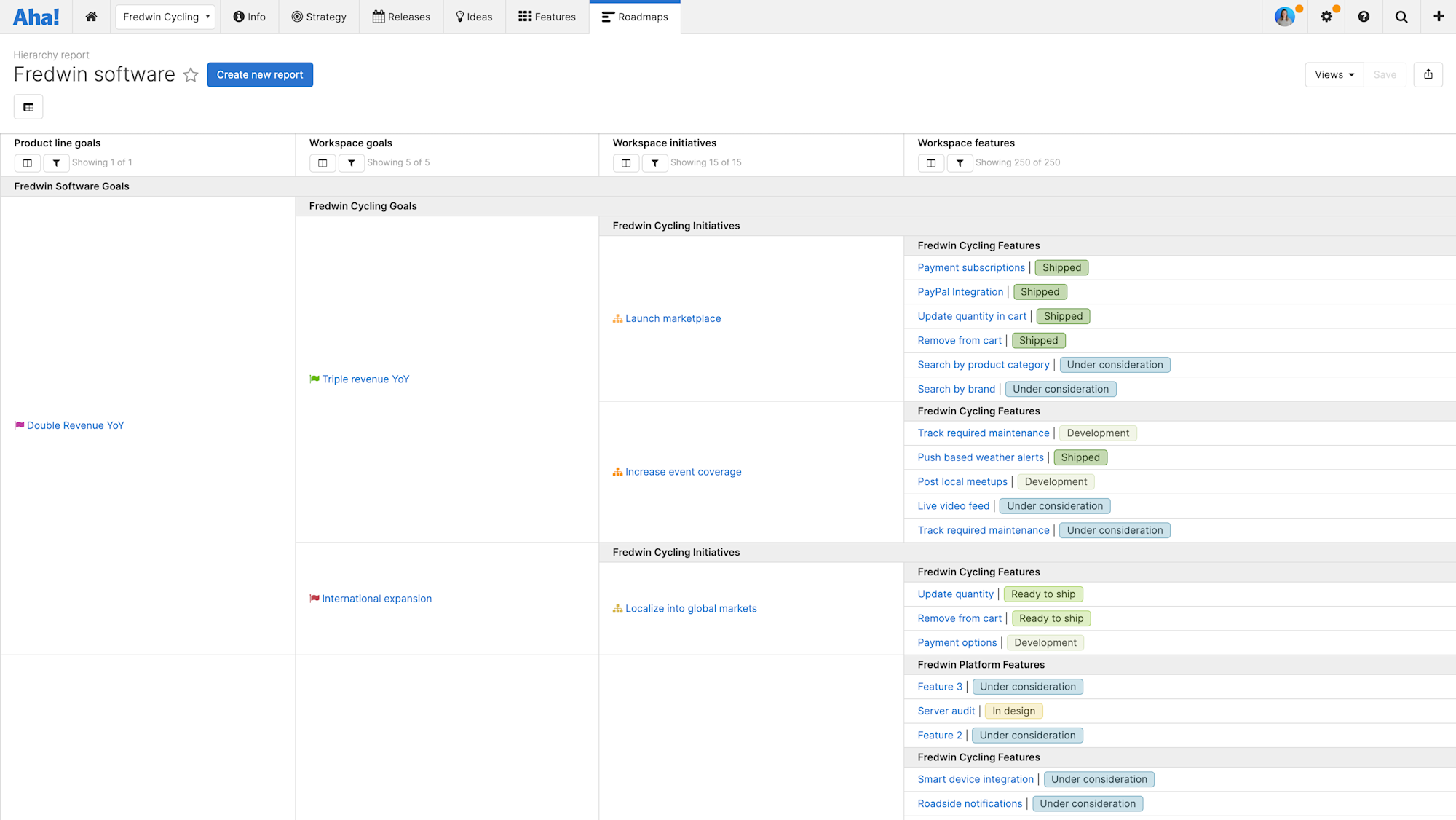Open the help question mark icon
The image size is (1456, 820).
[1364, 17]
